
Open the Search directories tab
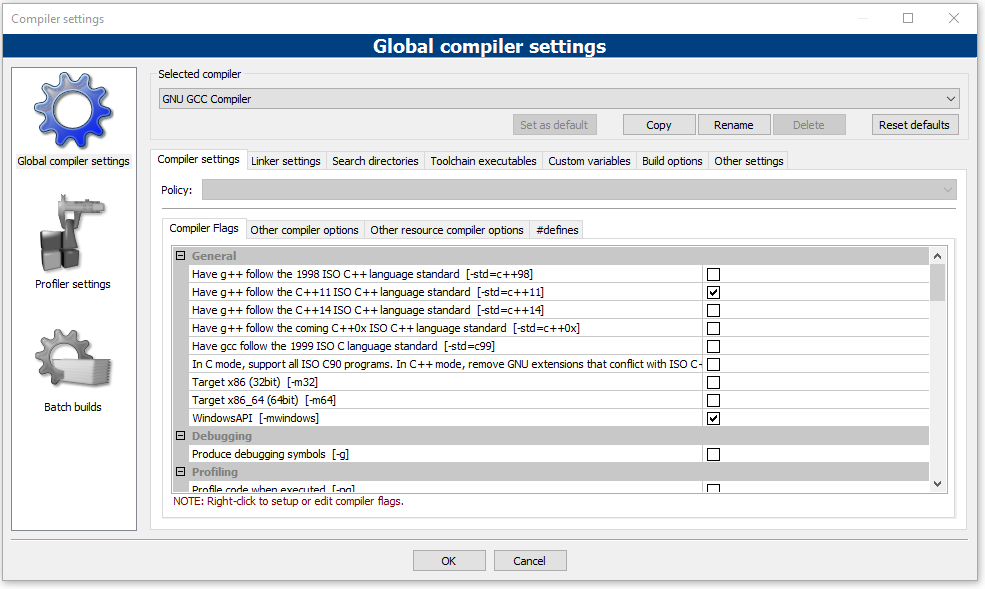(375, 161)
